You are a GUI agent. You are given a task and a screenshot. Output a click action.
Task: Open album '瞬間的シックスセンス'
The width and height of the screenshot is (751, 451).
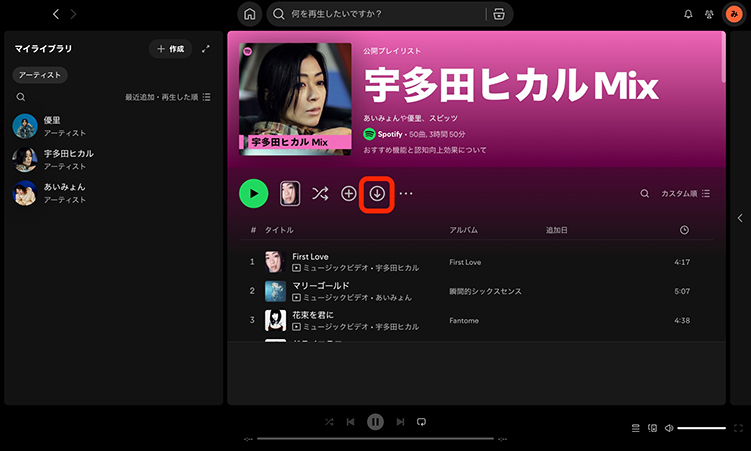485,292
